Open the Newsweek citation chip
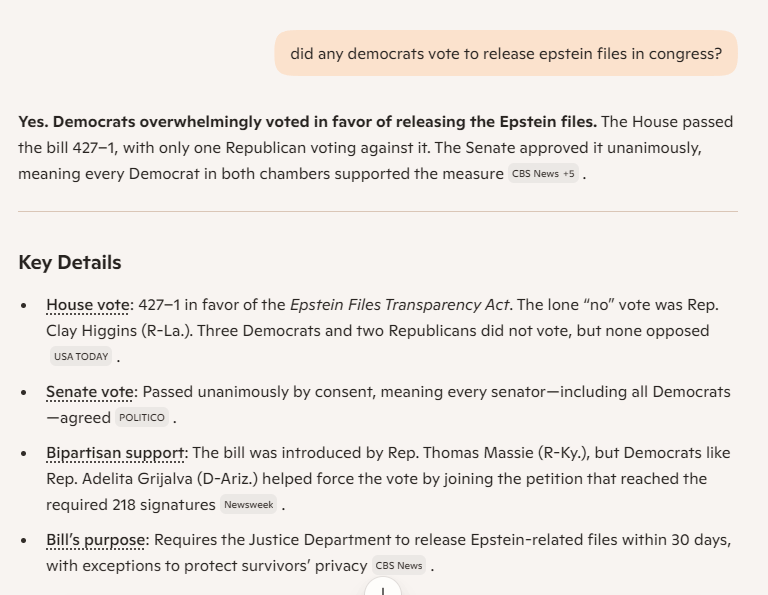The height and width of the screenshot is (595, 768). (248, 505)
